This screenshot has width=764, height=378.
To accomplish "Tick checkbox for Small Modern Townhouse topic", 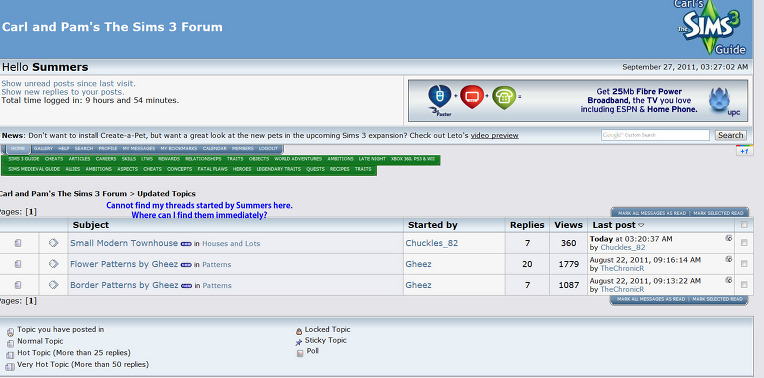I will tap(744, 243).
